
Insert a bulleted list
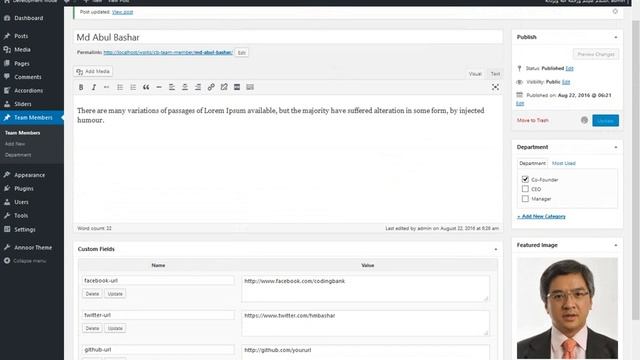pos(120,87)
